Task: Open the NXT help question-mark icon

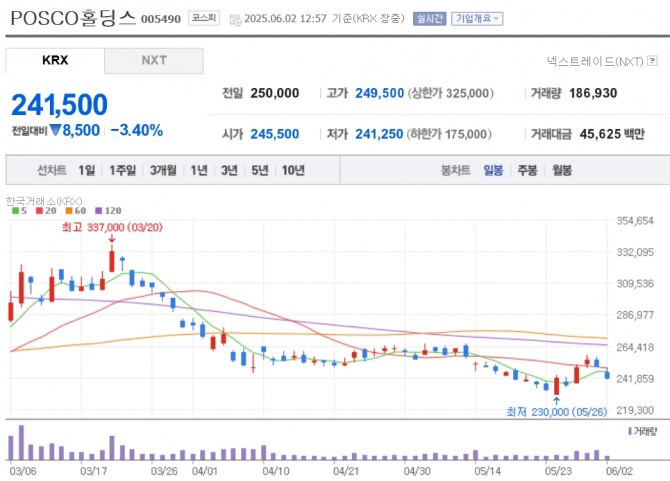Action: [652, 61]
